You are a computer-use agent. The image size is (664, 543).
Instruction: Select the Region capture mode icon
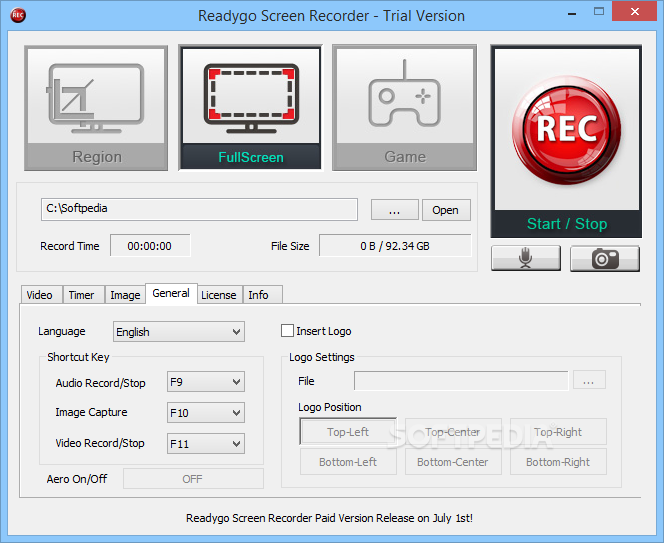pyautogui.click(x=96, y=108)
